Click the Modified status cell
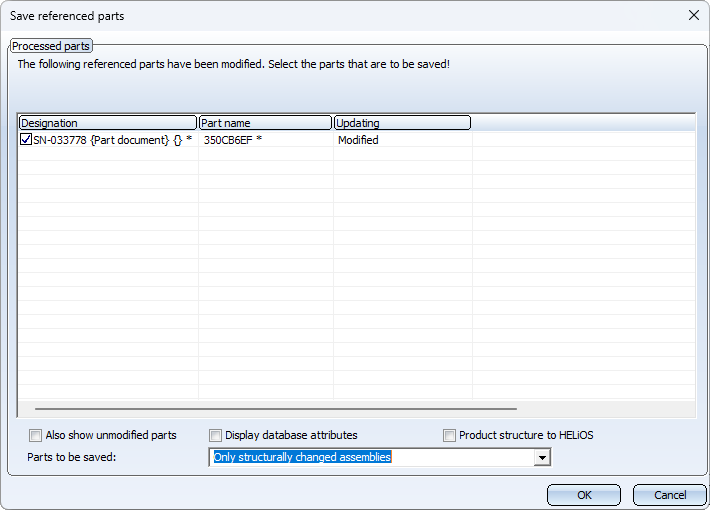The height and width of the screenshot is (510, 710). tap(358, 140)
